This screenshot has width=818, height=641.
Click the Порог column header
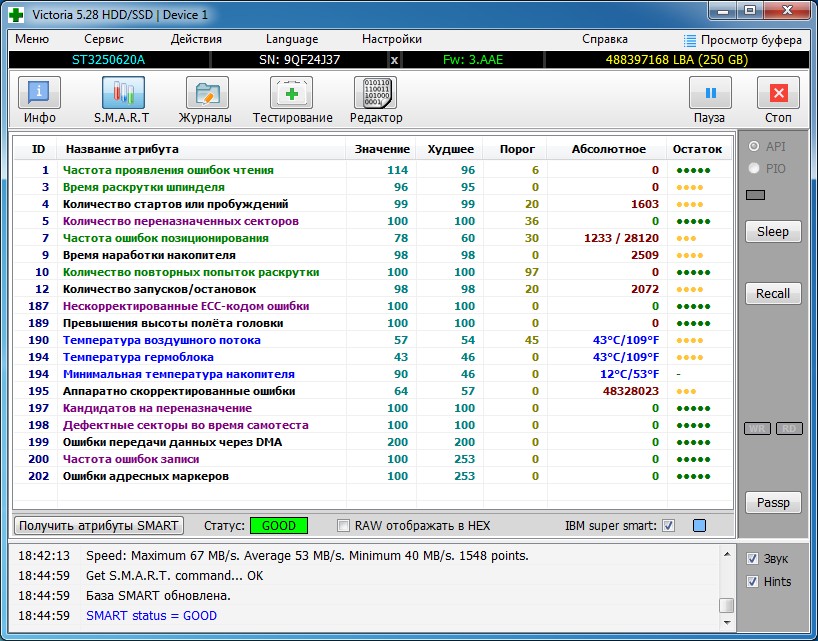tap(516, 149)
